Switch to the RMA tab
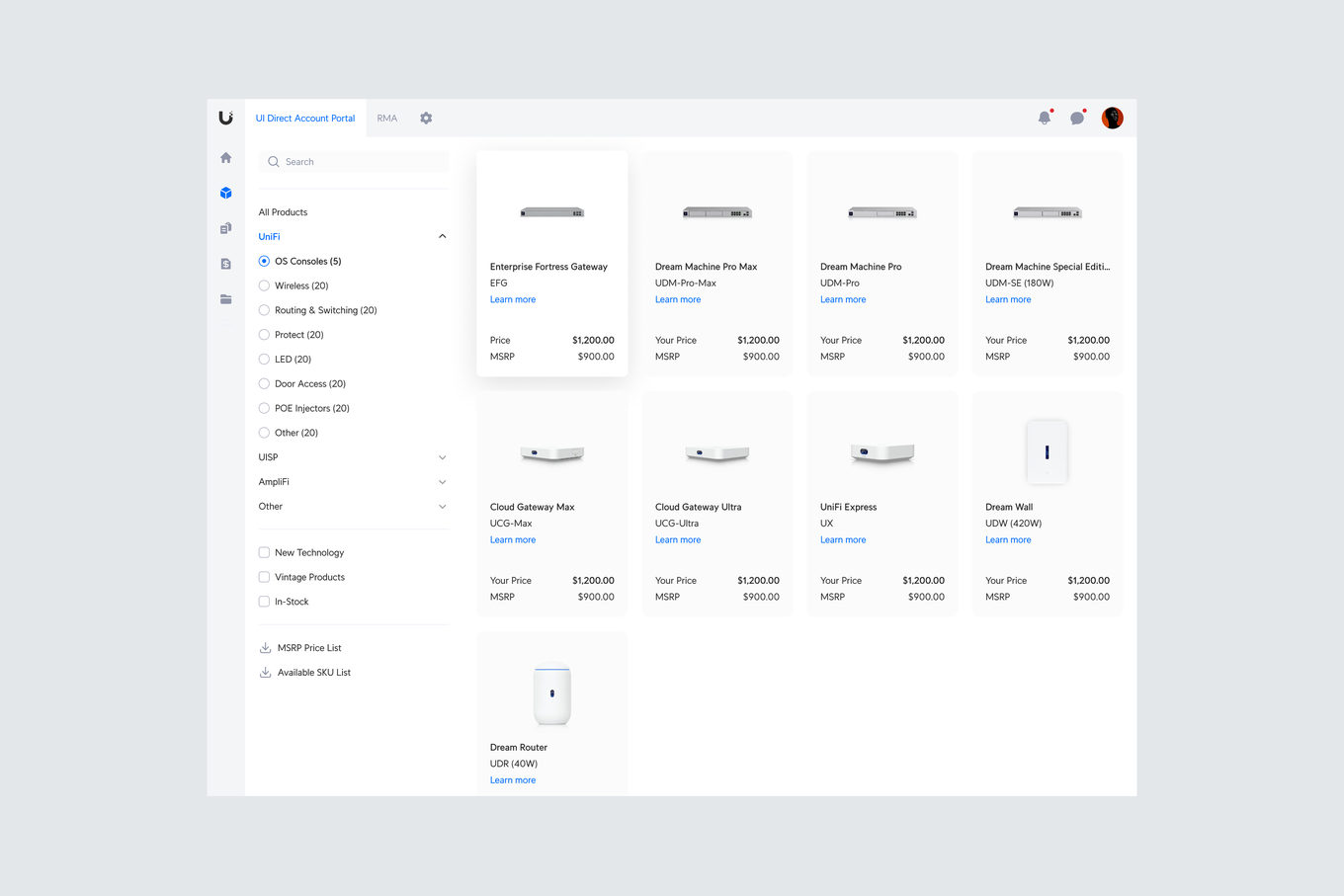The width and height of the screenshot is (1344, 896). coord(387,119)
